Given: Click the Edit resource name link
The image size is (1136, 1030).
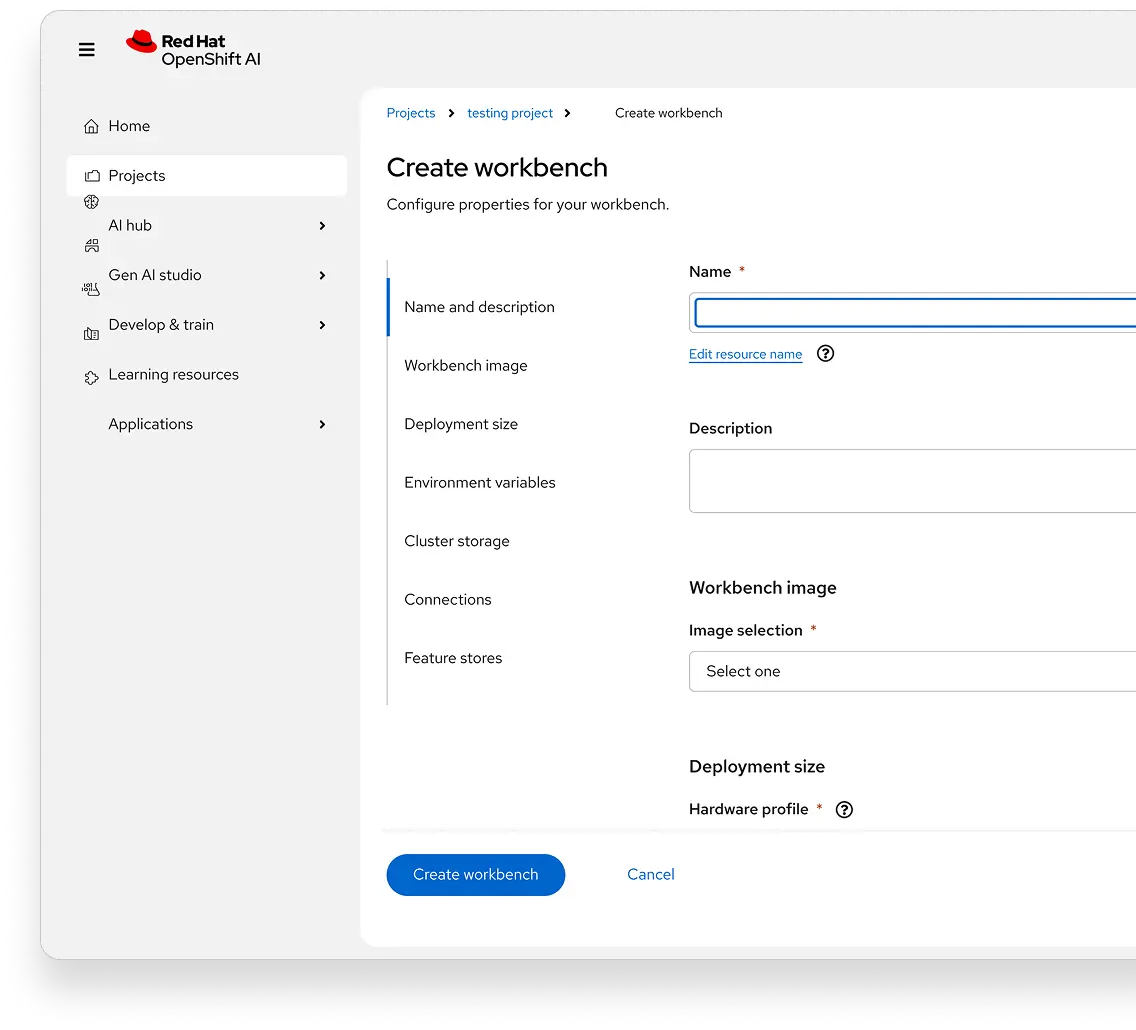Looking at the screenshot, I should 745,354.
